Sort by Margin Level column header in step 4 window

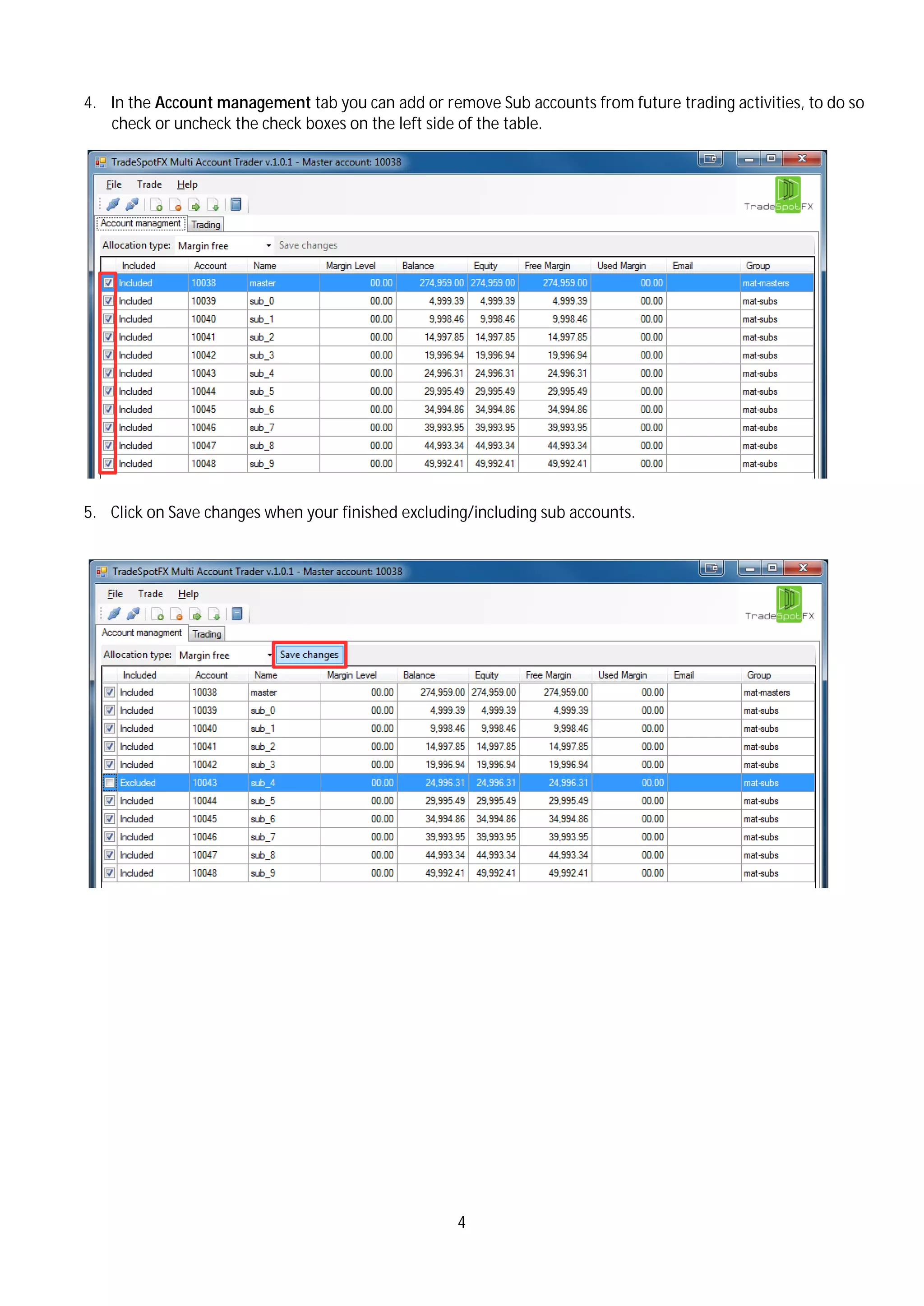358,266
